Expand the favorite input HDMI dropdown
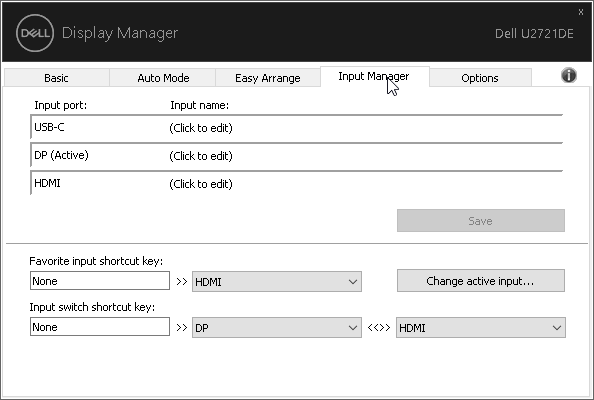Image resolution: width=594 pixels, height=400 pixels. [x=277, y=282]
